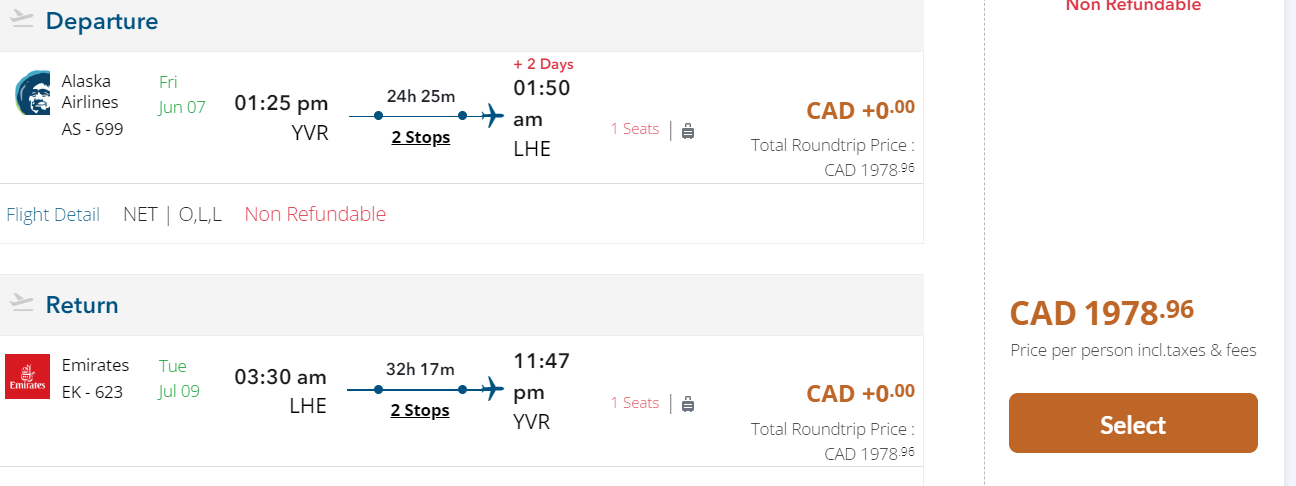Screen dimensions: 1296x486
Task: Click the Return plane icon in header
Action: pos(22,303)
